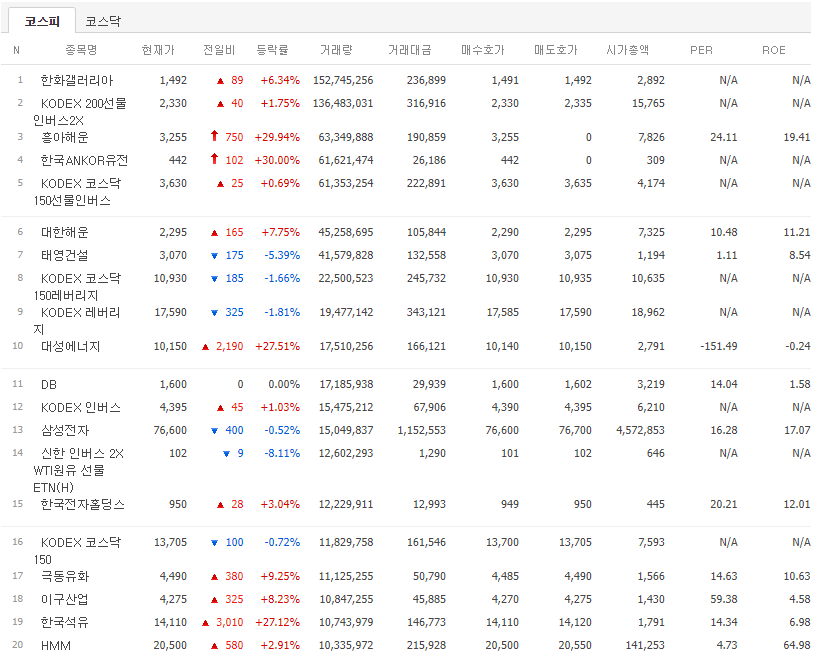The height and width of the screenshot is (667, 819).
Task: Click the 64.98 ROE value
Action: click(797, 646)
